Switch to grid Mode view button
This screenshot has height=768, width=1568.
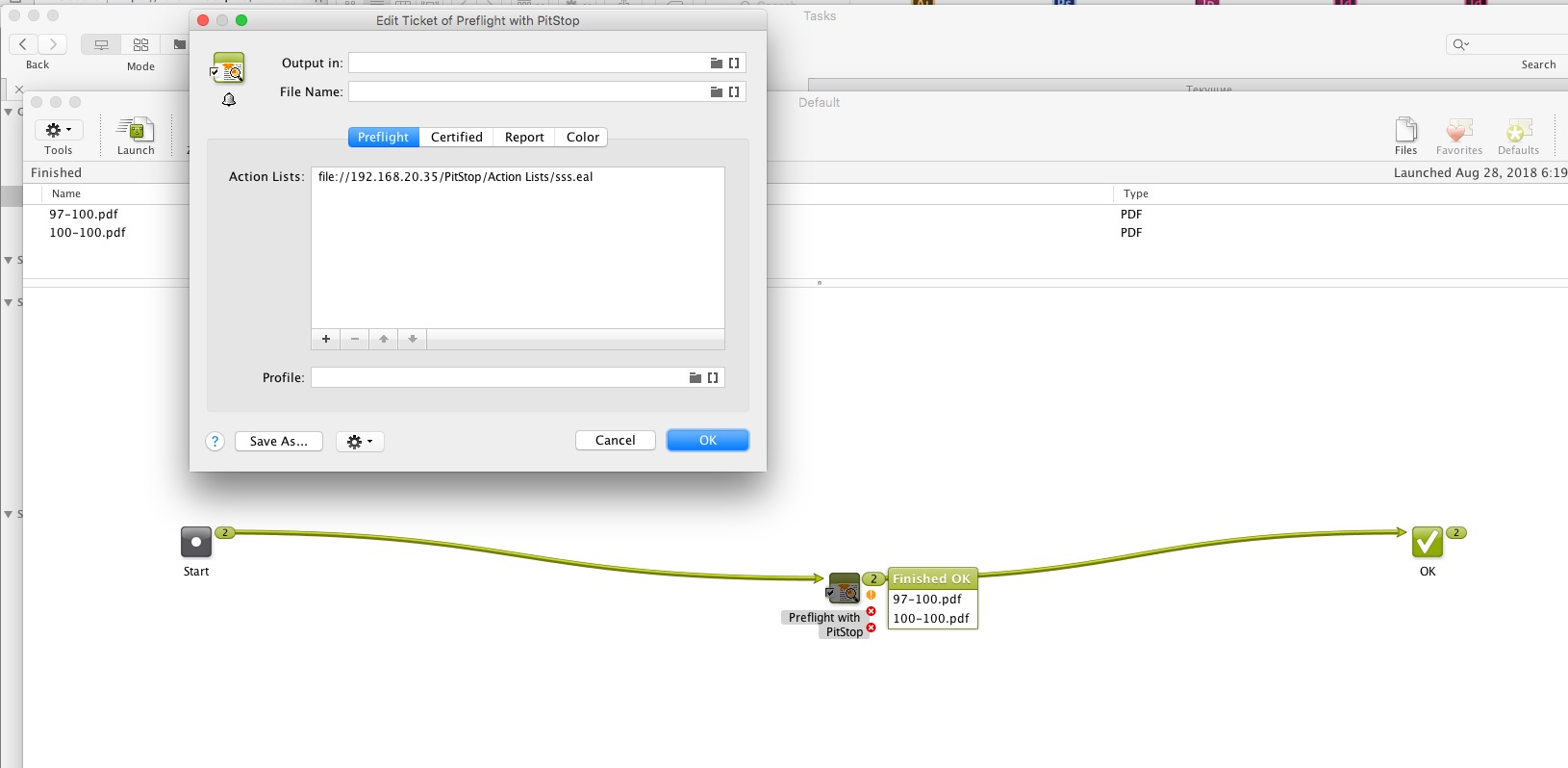click(140, 44)
